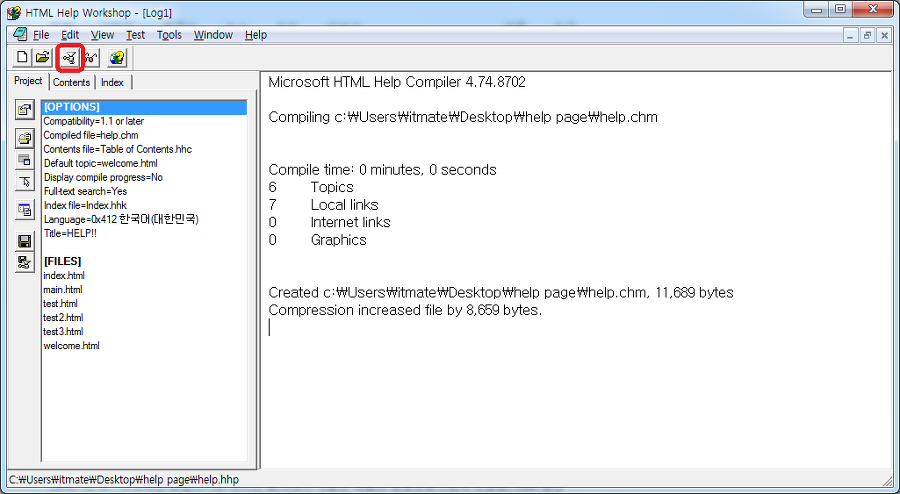Viewport: 900px width, 494px height.
Task: Open the Tools menu
Action: tap(169, 35)
